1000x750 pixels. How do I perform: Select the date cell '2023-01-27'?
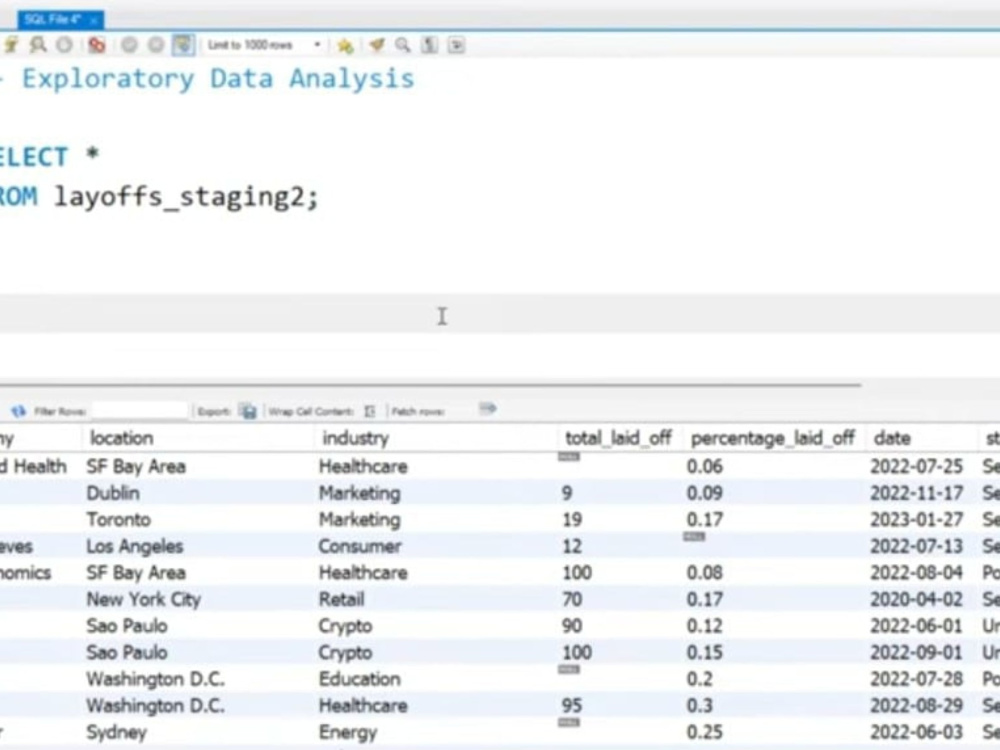tap(916, 520)
